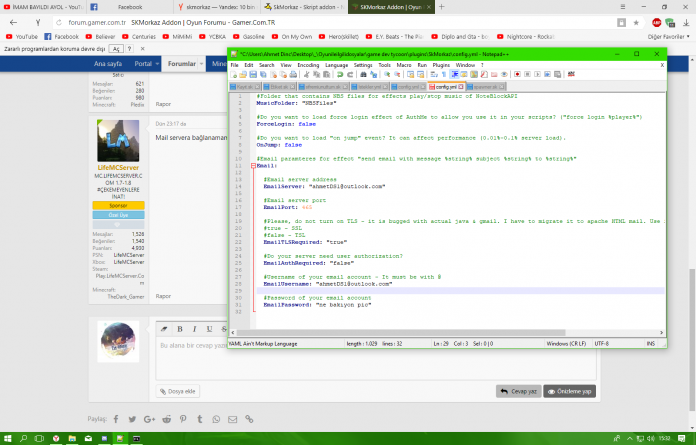Open the Plugins menu
696x445 pixels.
[441, 65]
